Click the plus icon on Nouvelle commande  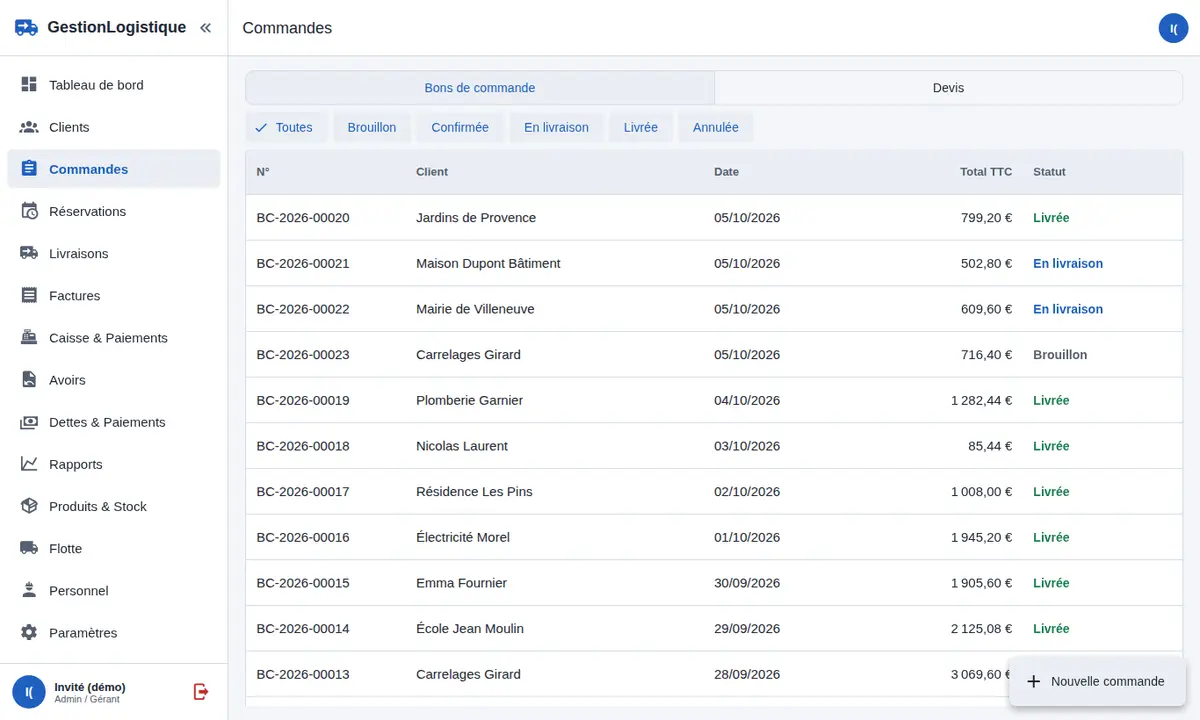click(x=1034, y=681)
